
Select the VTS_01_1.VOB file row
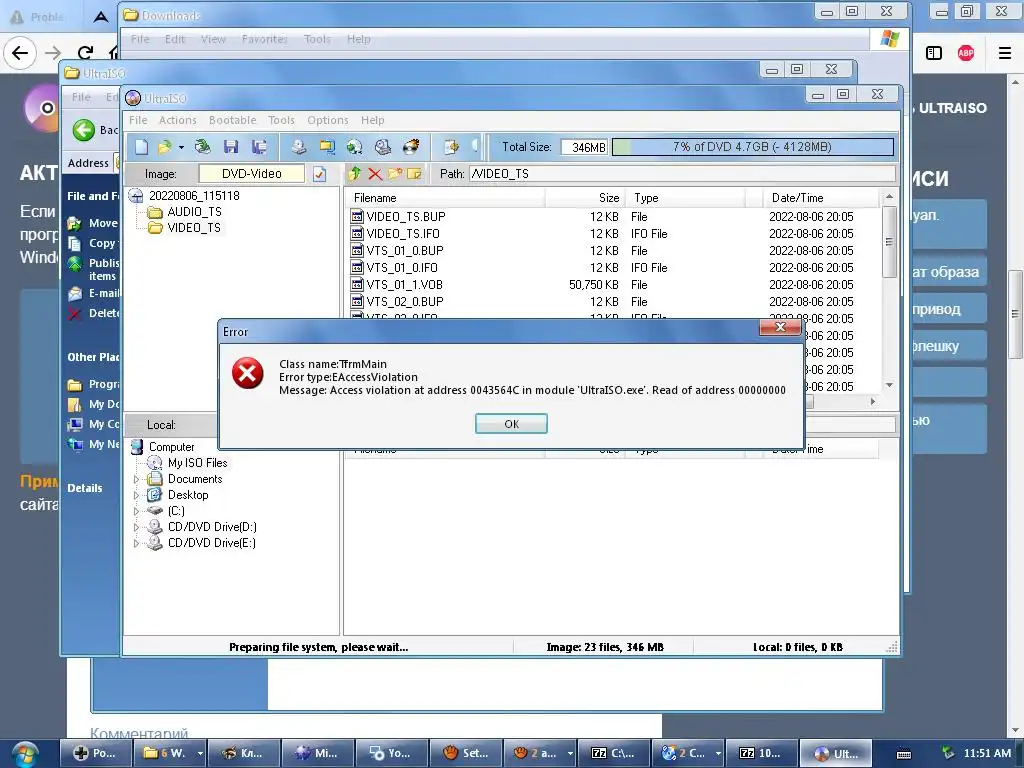tap(614, 285)
